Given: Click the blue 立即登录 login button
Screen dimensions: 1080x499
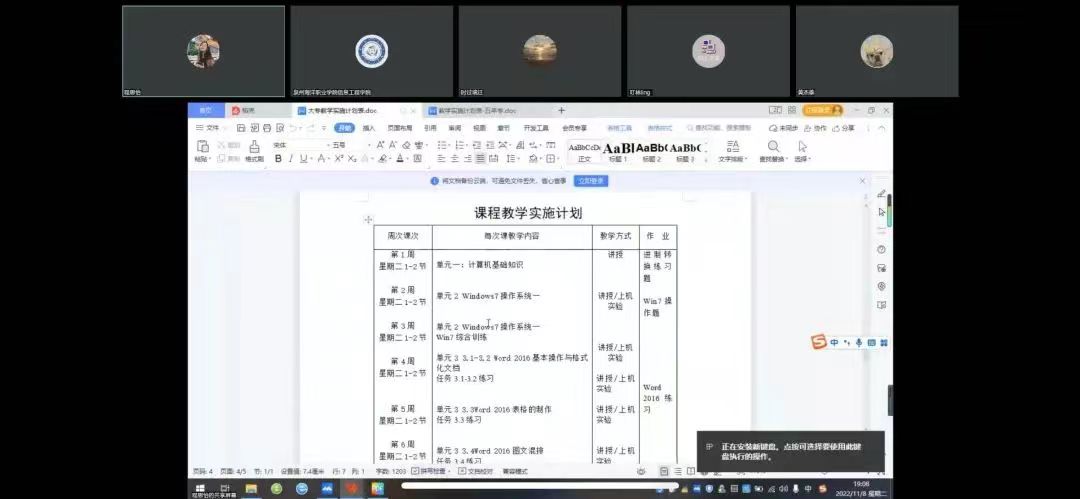Looking at the screenshot, I should (590, 181).
